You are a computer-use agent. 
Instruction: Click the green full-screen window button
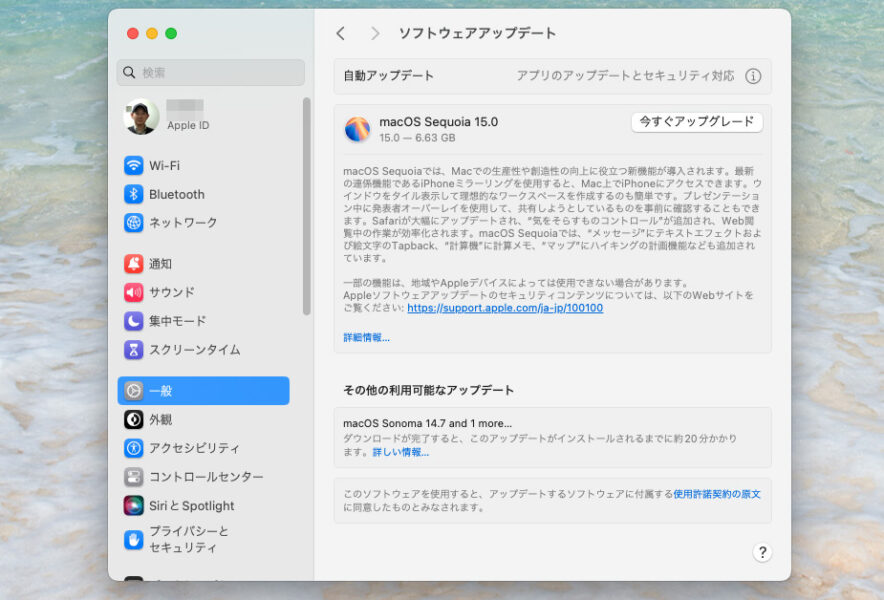pyautogui.click(x=171, y=33)
